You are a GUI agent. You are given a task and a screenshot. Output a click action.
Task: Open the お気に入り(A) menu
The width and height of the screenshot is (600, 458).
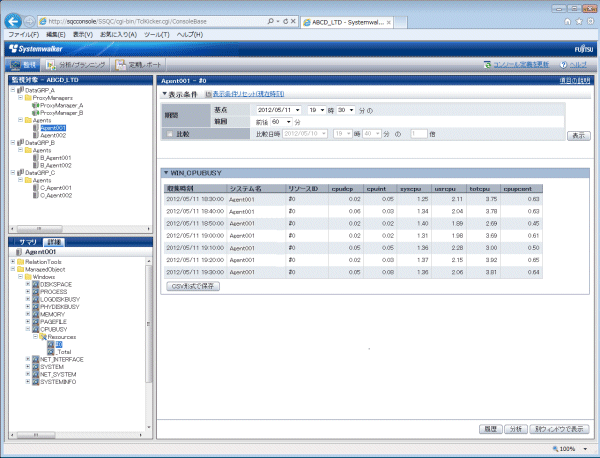point(119,35)
